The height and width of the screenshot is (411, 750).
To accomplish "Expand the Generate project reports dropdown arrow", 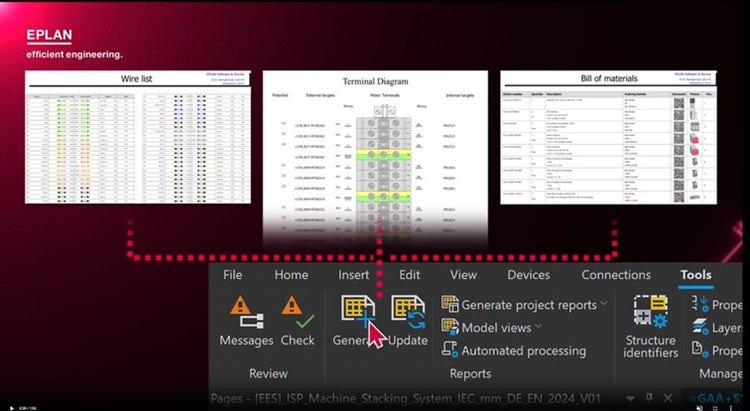I will click(604, 303).
